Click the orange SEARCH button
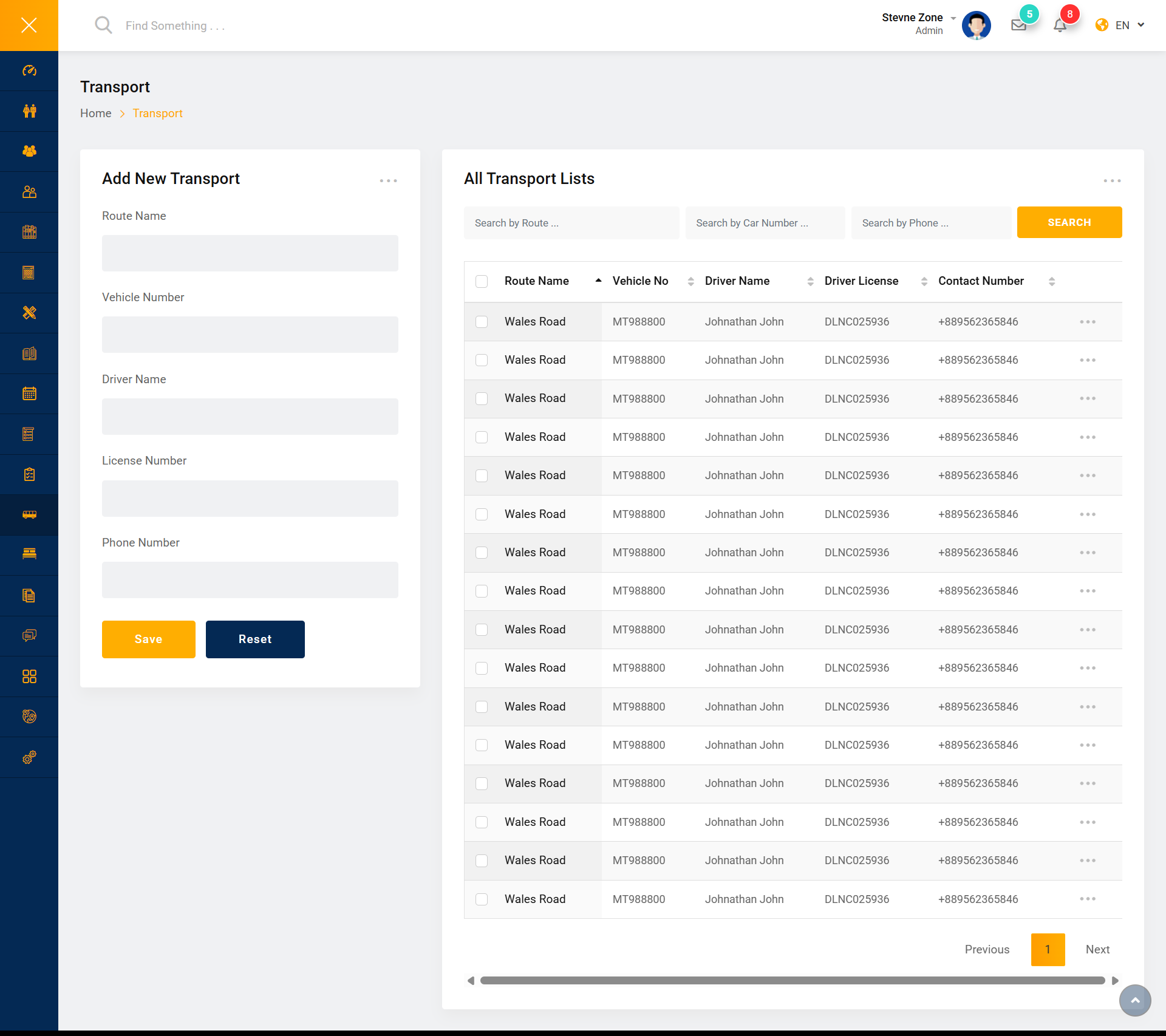The height and width of the screenshot is (1036, 1166). click(1069, 222)
